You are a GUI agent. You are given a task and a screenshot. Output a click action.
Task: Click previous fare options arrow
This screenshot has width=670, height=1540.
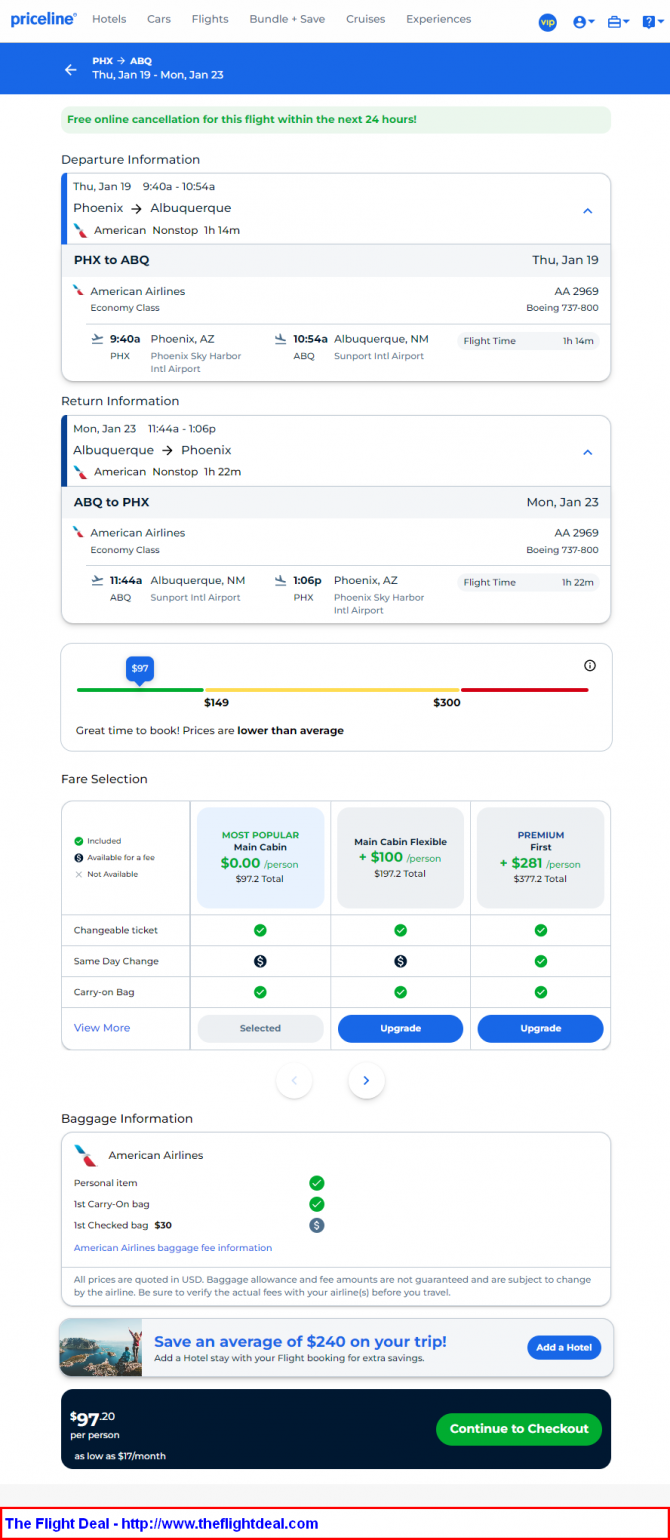294,1080
